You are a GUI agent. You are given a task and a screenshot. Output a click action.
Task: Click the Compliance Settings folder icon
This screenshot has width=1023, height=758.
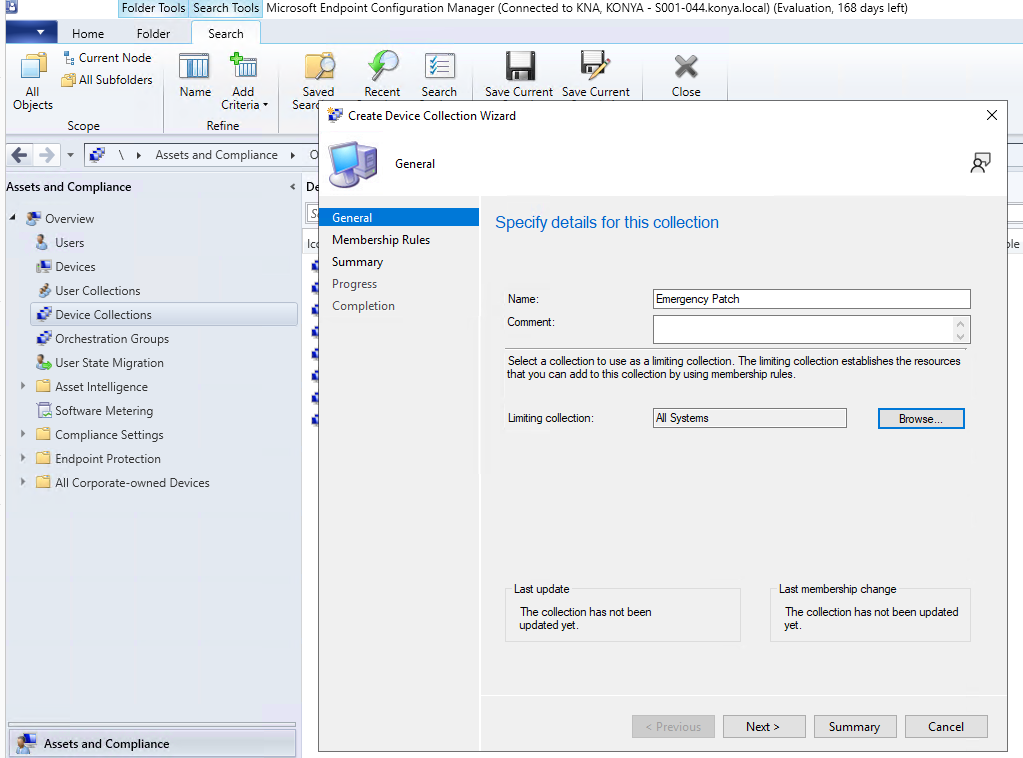coord(43,434)
